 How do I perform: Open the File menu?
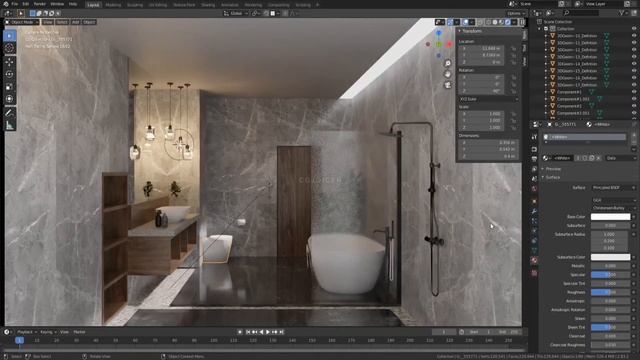pos(15,4)
